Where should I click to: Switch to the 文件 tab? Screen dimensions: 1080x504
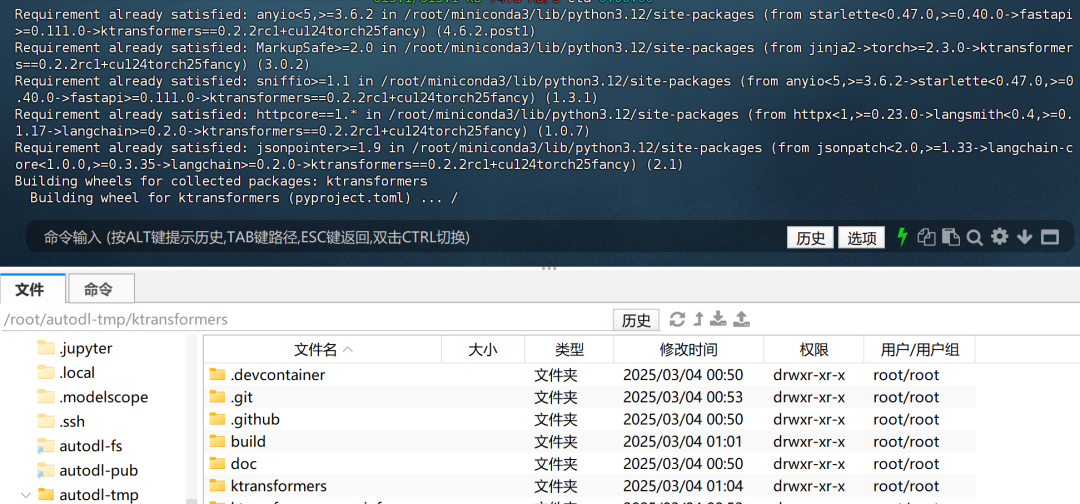[x=31, y=289]
